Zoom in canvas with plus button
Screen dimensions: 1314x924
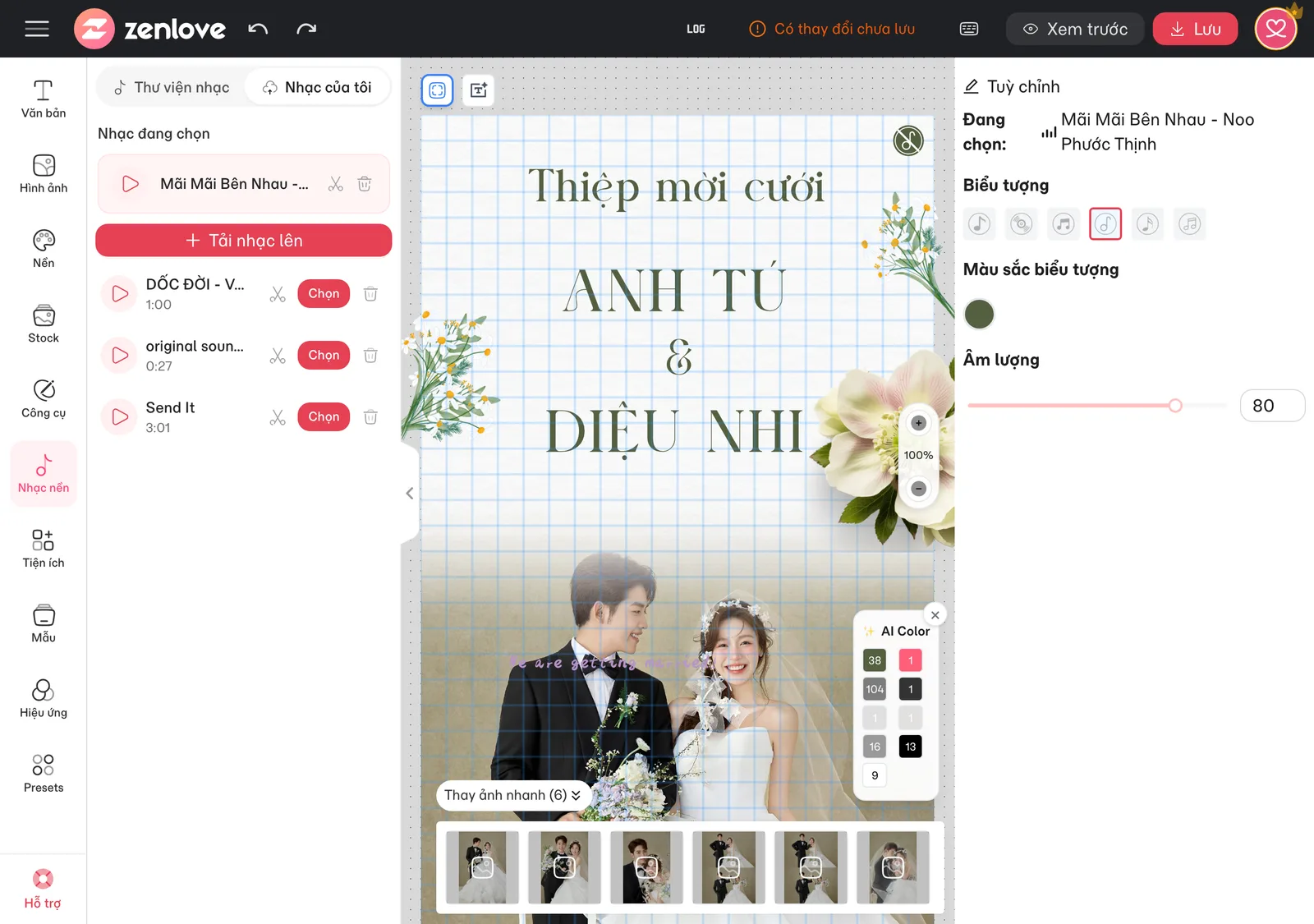click(918, 423)
